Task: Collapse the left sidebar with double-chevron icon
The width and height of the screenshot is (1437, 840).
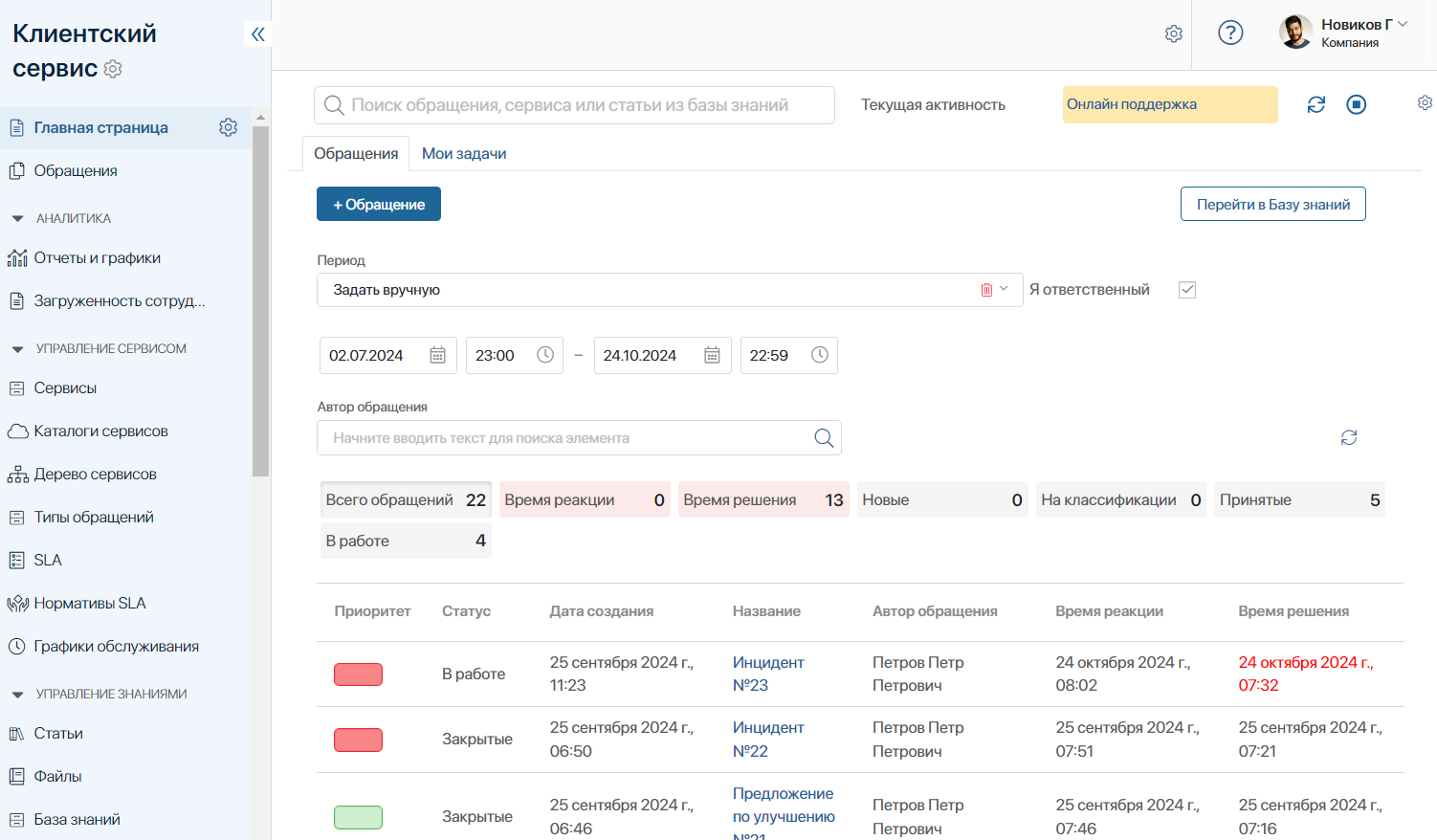Action: point(257,34)
